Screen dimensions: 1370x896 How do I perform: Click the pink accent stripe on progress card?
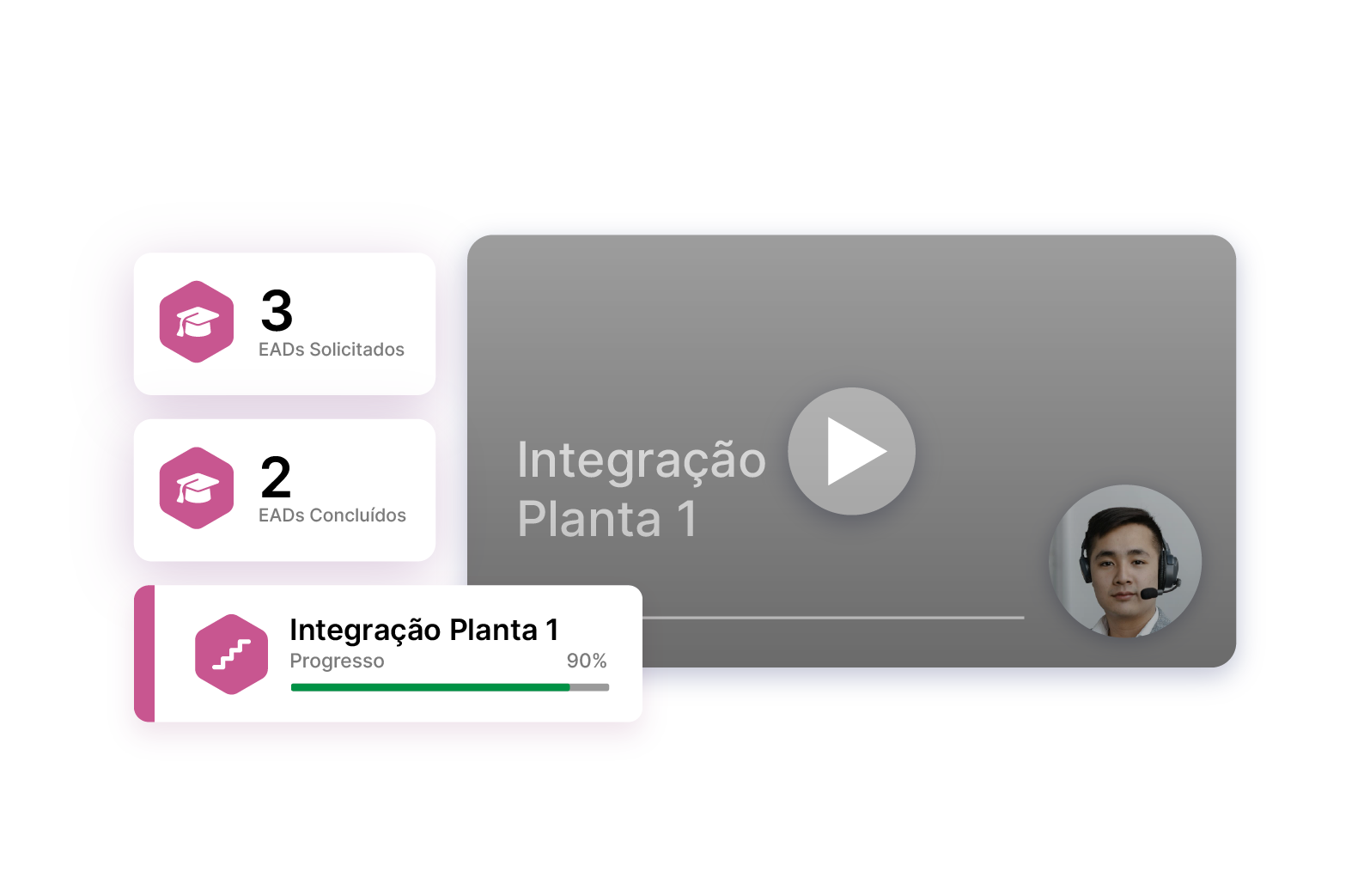(x=144, y=654)
